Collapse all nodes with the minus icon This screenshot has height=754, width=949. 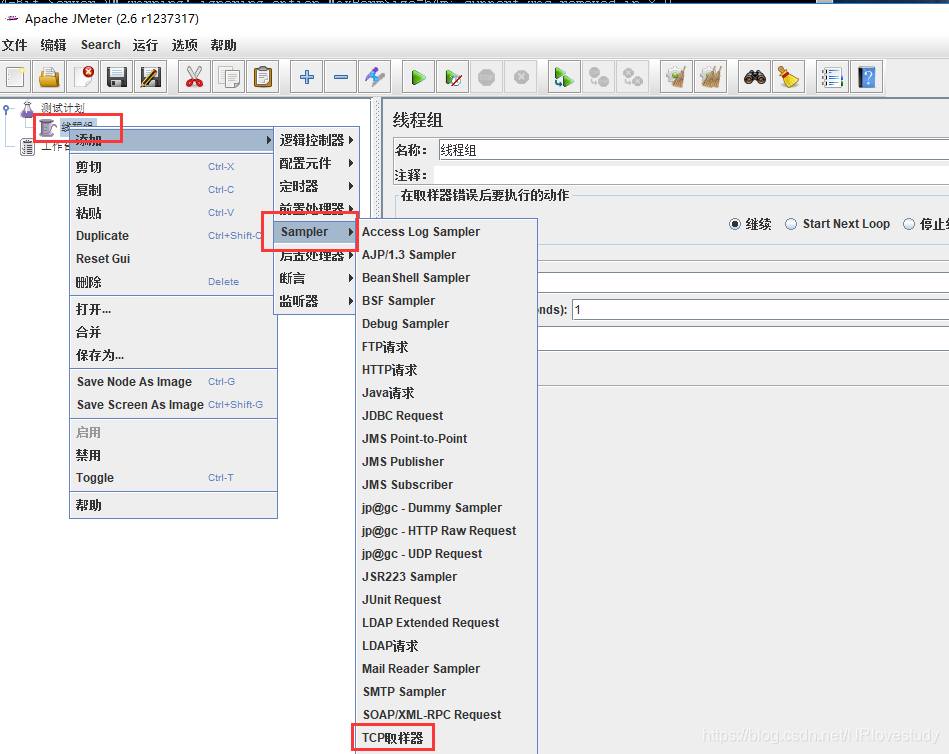pos(341,77)
